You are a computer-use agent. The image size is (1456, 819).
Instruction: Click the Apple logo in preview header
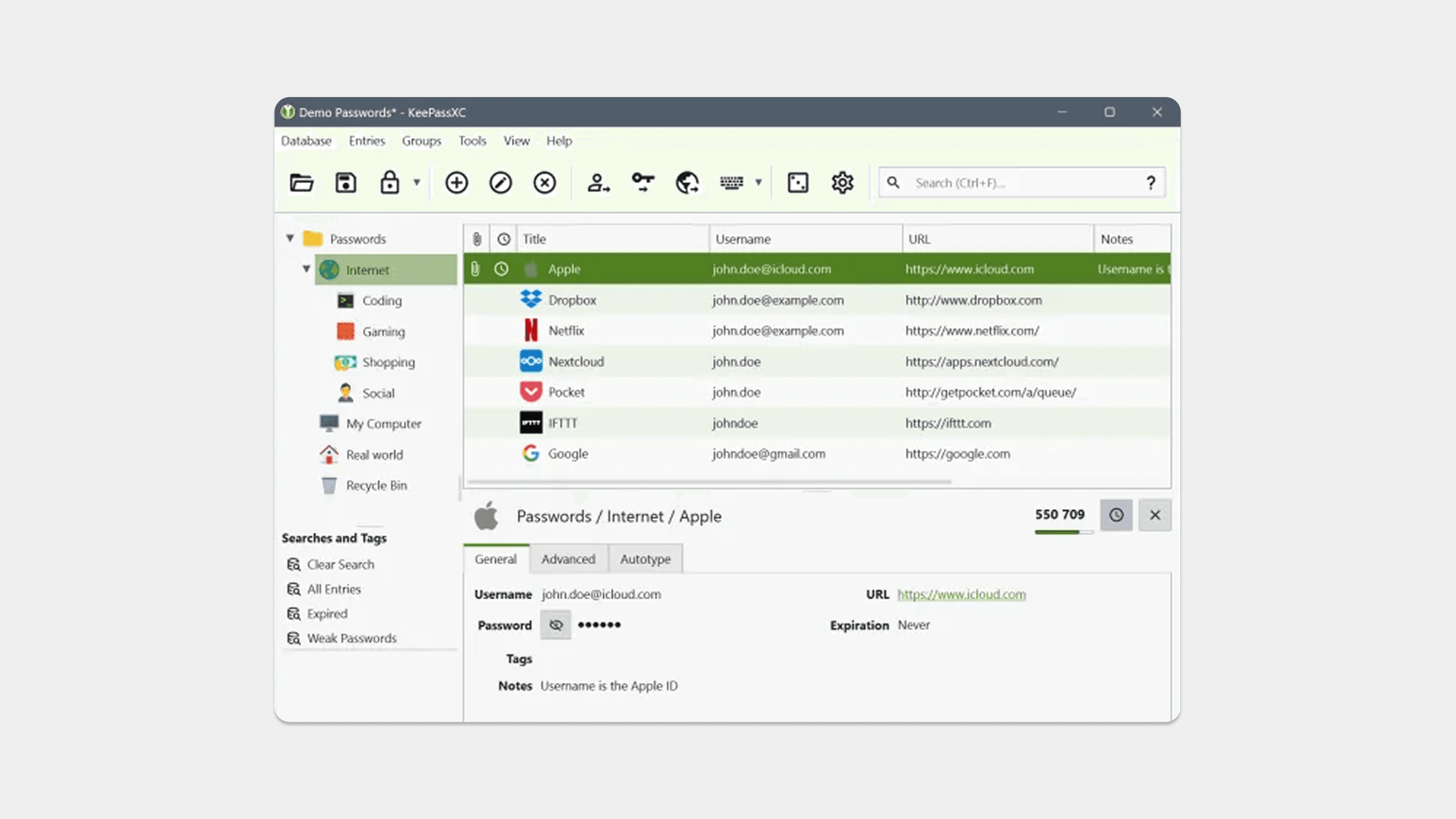[x=486, y=516]
